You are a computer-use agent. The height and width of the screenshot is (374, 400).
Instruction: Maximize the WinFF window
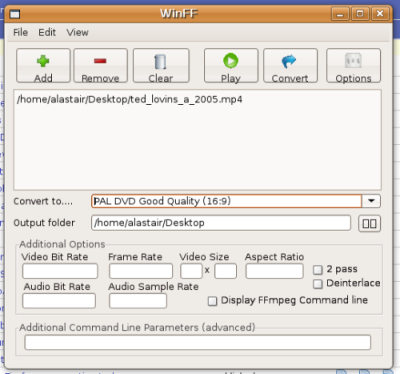(360, 14)
